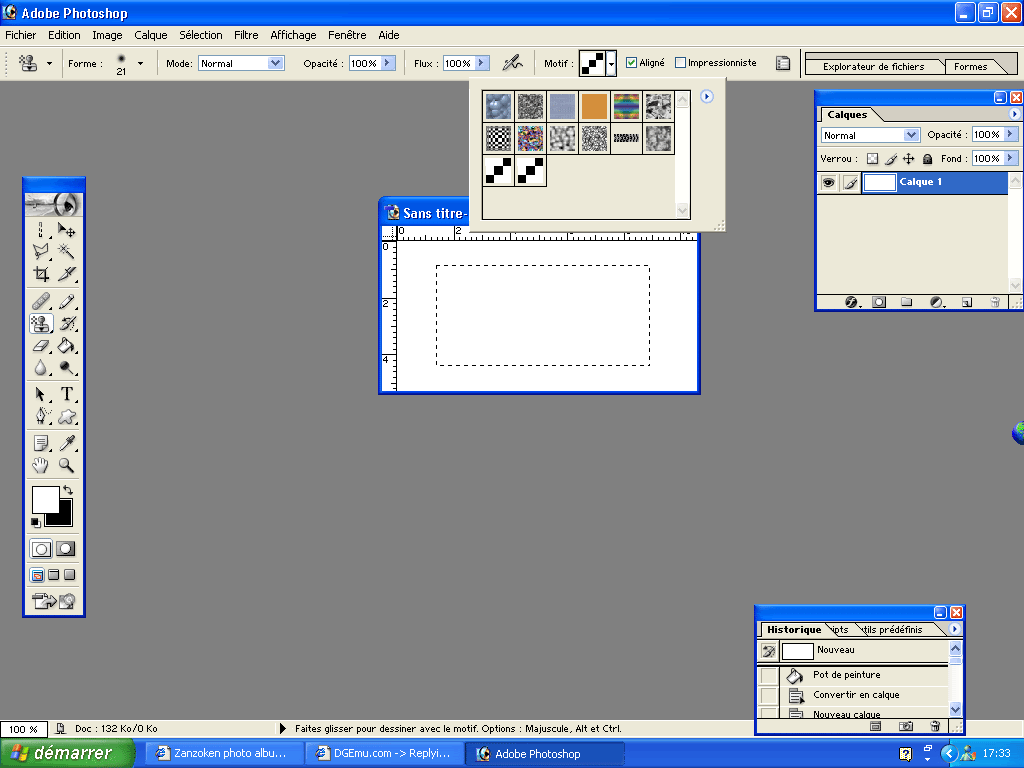Hide Calque 1 using the eye icon
The image size is (1024, 768).
pyautogui.click(x=828, y=183)
